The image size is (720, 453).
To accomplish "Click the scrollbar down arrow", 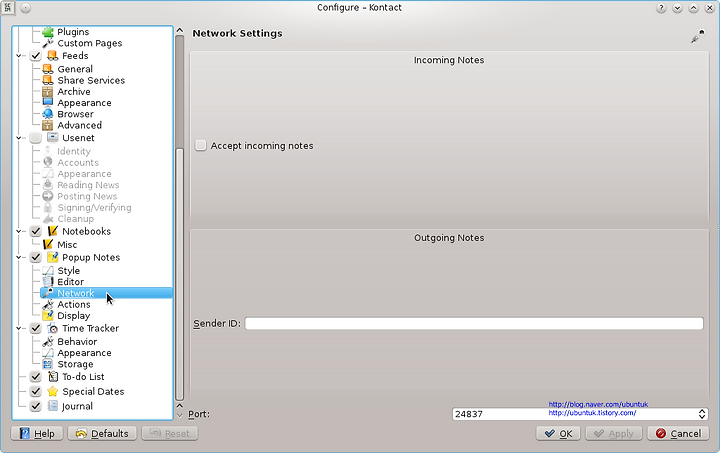I will pos(180,415).
